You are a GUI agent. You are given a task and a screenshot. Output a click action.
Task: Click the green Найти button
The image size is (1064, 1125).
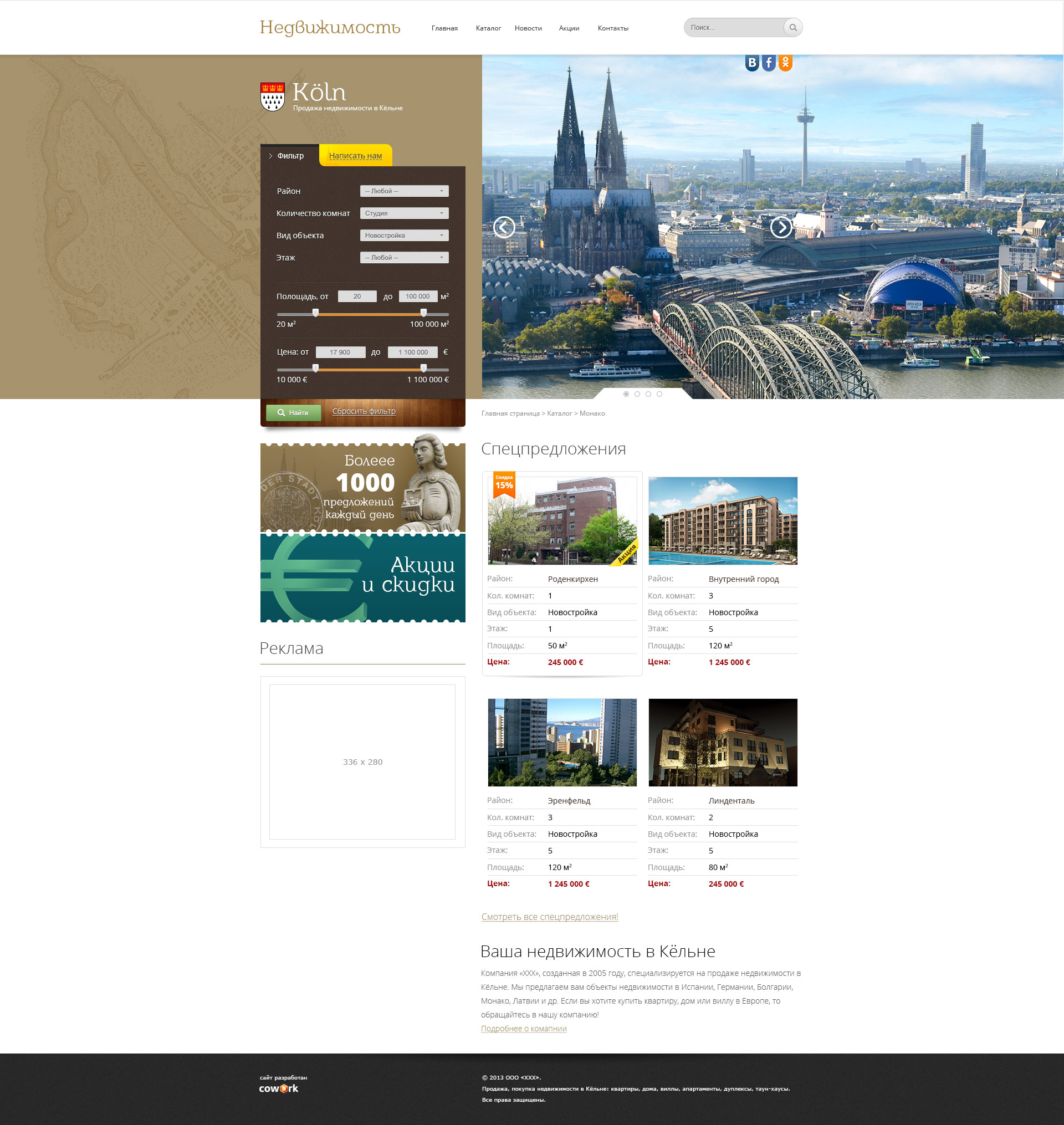pyautogui.click(x=293, y=412)
